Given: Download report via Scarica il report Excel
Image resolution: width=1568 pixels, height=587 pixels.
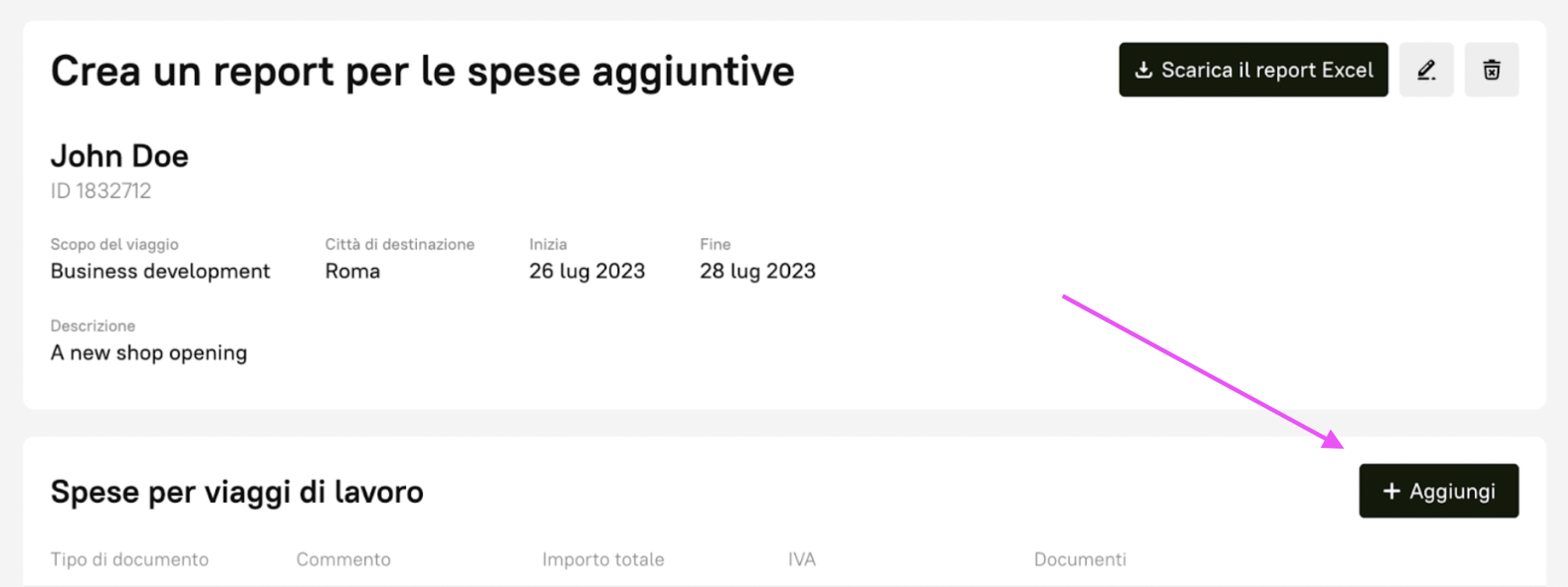Looking at the screenshot, I should pos(1253,70).
